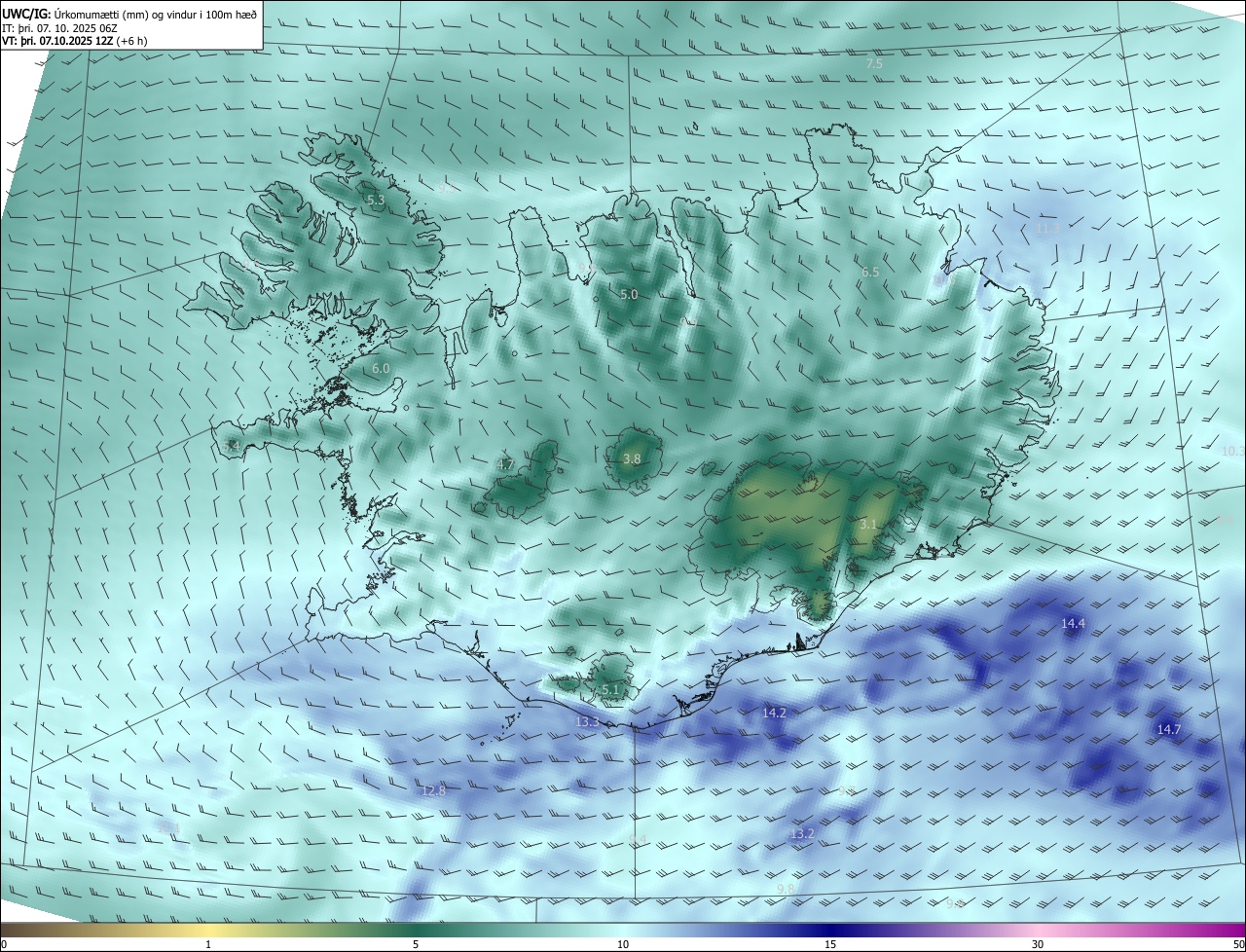The height and width of the screenshot is (952, 1246).
Task: Click the 6.5 value label in the northeast
Action: tap(870, 273)
